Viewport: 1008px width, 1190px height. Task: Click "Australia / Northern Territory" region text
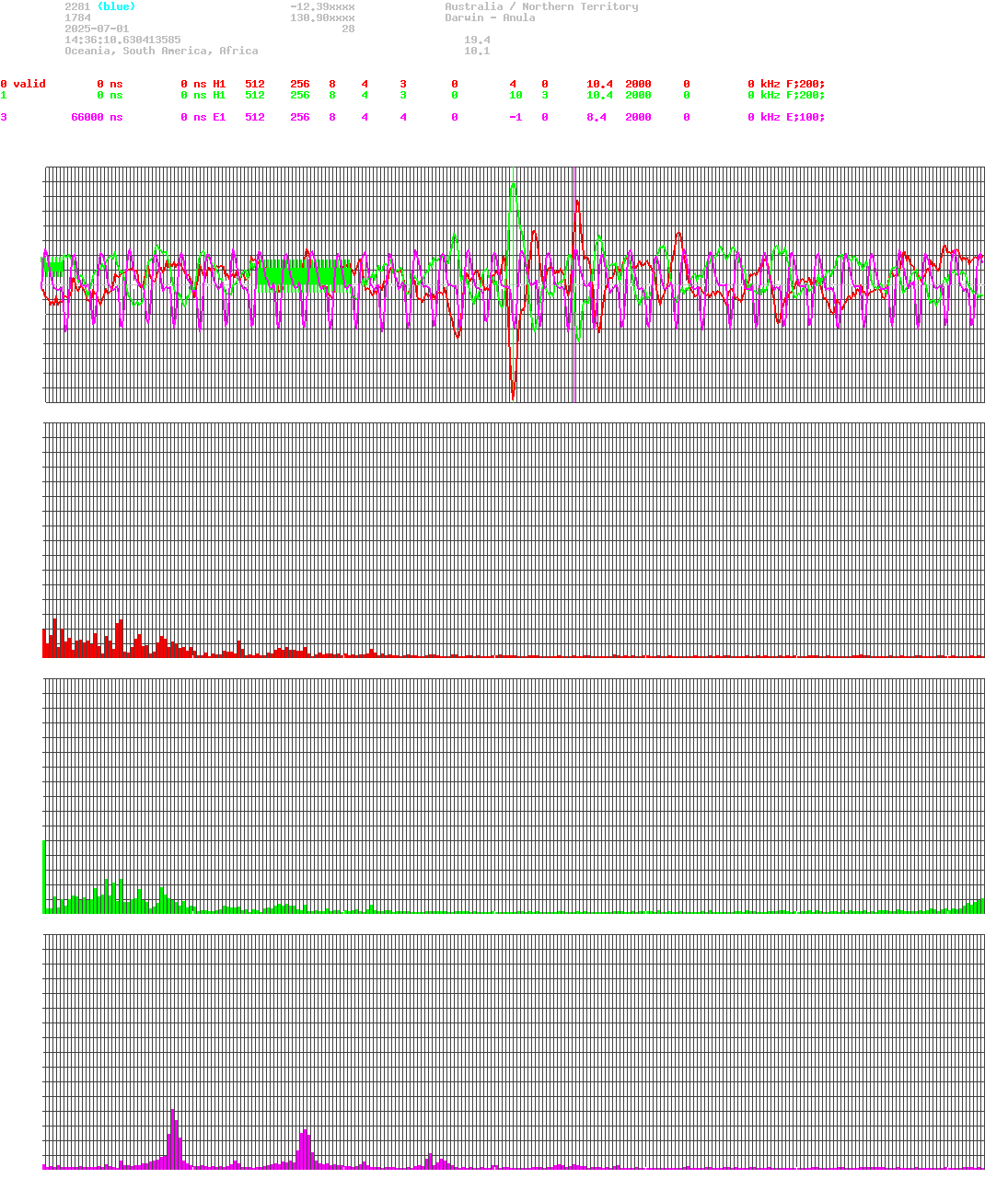coord(541,6)
